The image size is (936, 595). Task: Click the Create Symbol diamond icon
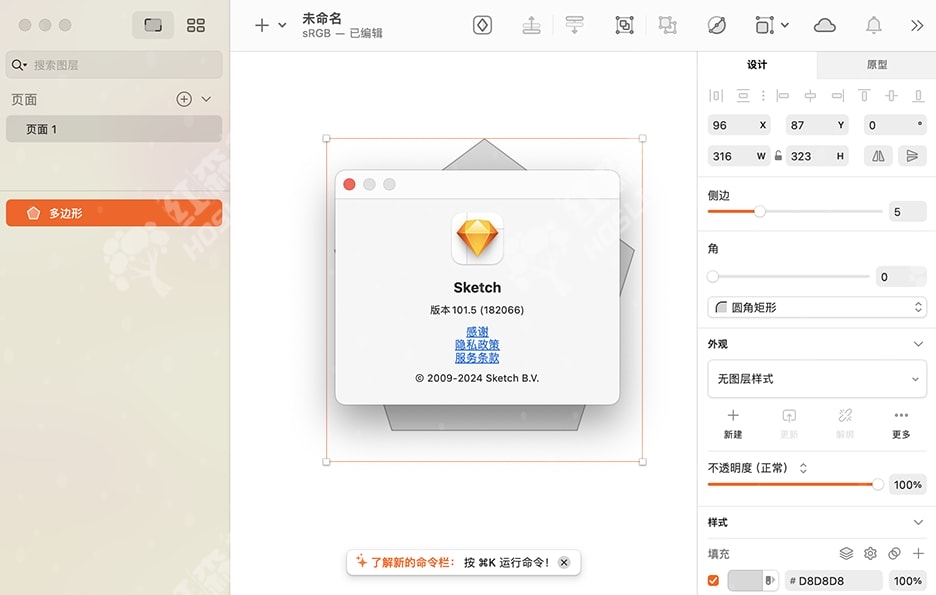[x=482, y=25]
